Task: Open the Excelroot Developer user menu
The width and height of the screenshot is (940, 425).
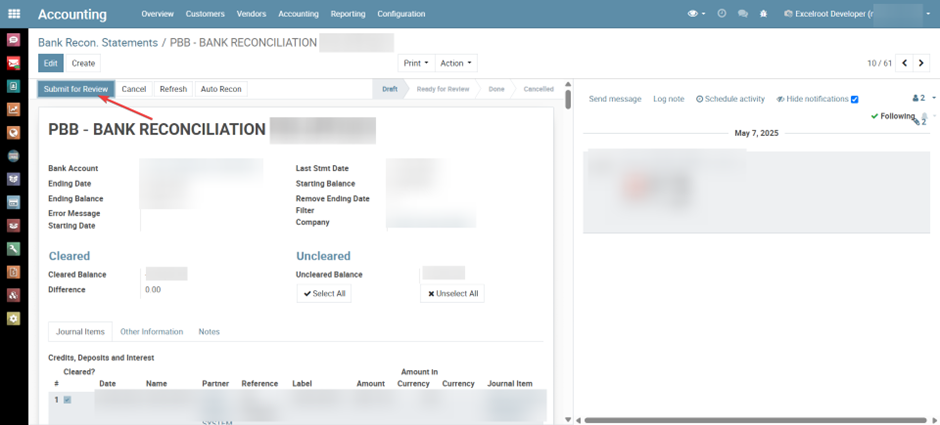Action: (x=857, y=14)
